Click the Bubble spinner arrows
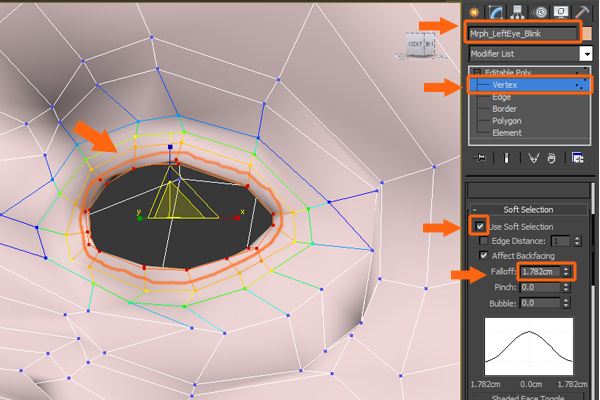600x400 pixels. click(566, 303)
